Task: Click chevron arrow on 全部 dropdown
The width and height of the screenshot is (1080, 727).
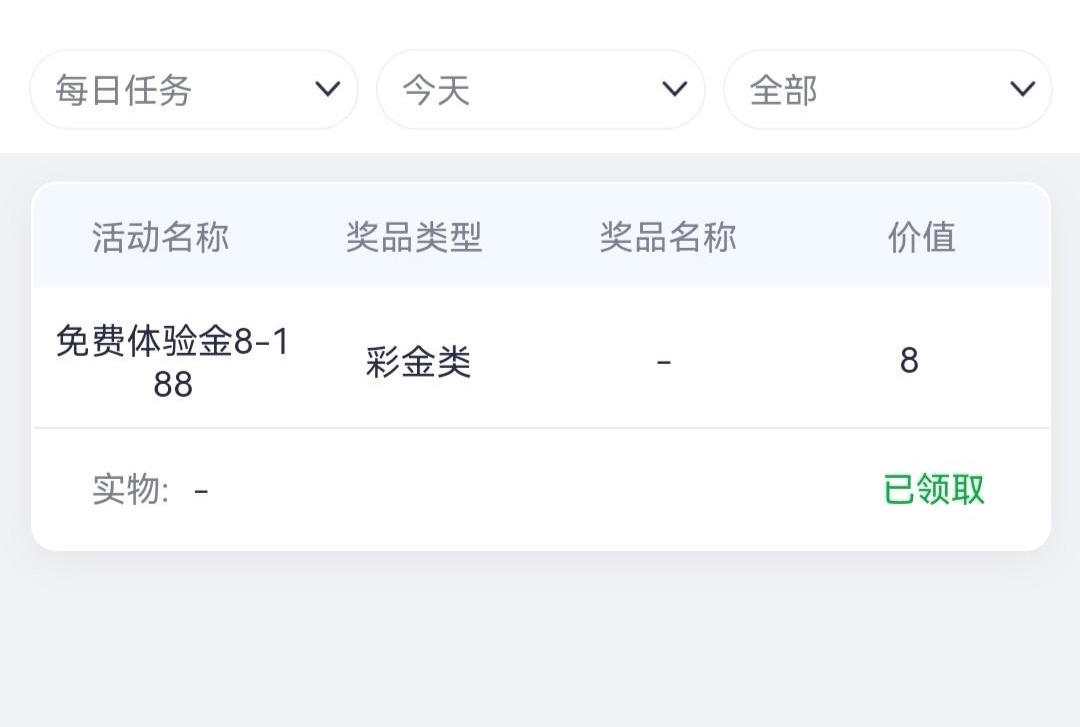Action: 1021,90
